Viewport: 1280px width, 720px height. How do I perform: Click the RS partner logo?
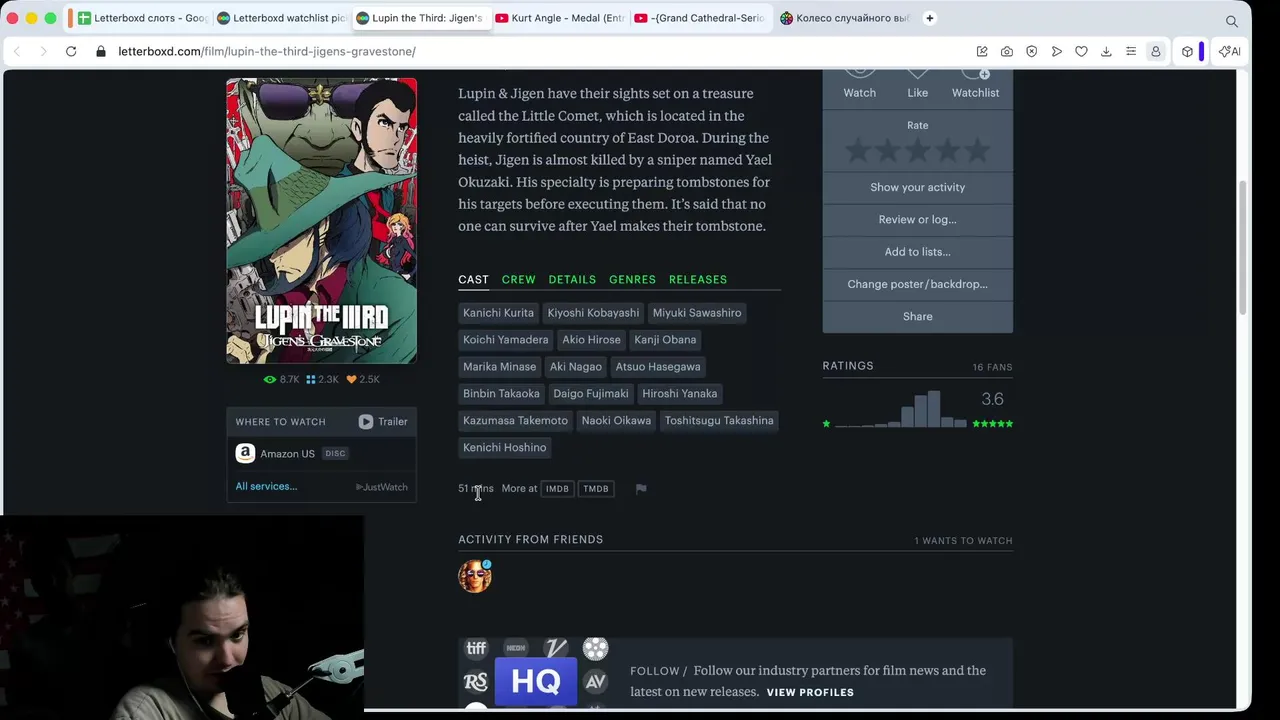[476, 682]
